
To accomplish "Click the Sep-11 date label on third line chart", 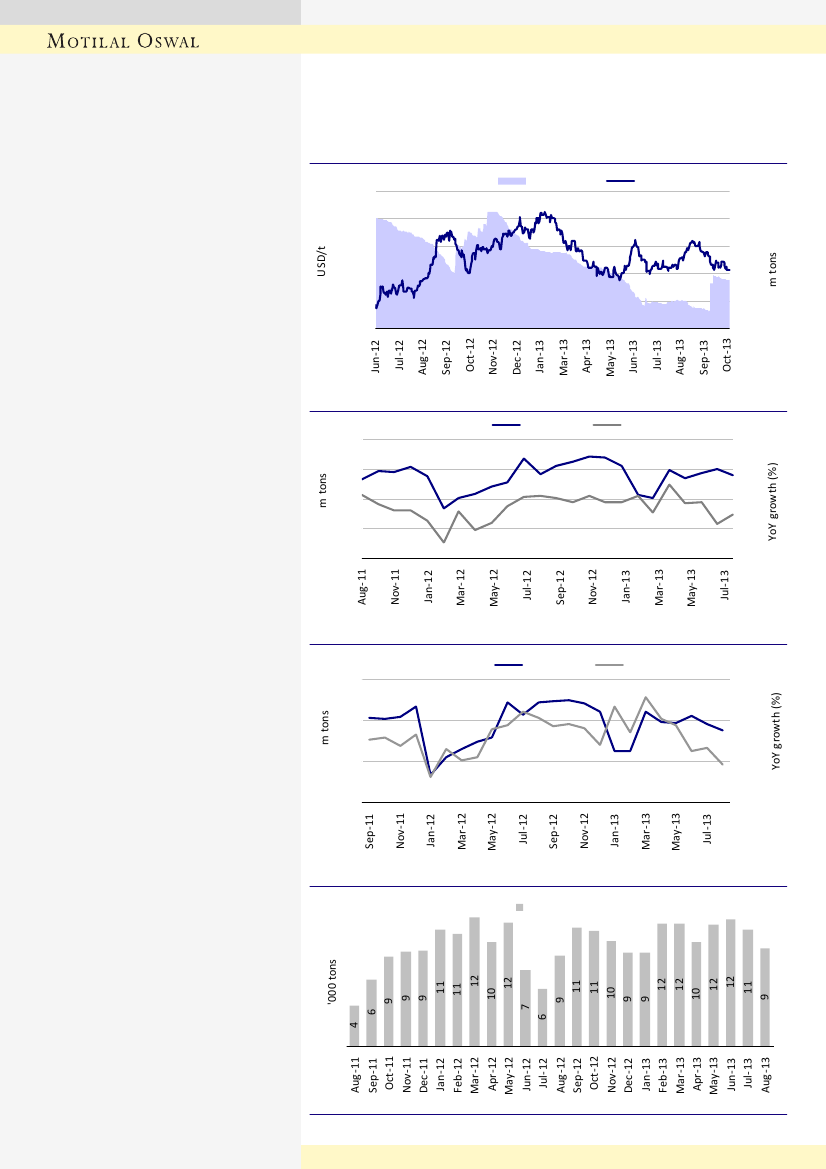I will click(x=370, y=828).
